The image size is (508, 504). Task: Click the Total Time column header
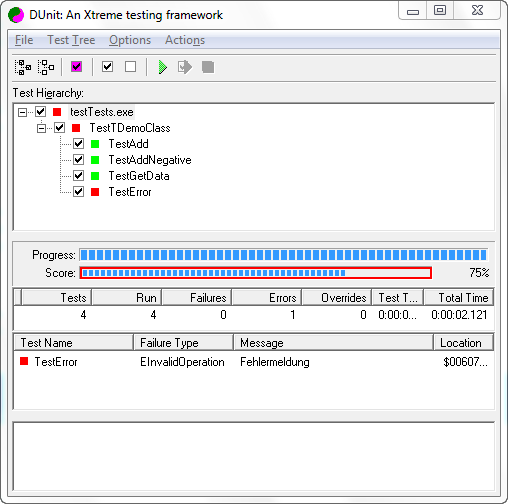point(459,297)
